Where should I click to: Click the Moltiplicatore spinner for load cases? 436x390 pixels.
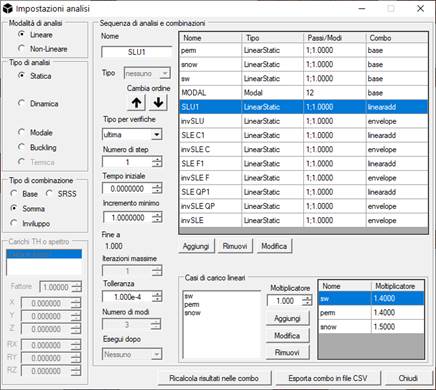tap(289, 301)
